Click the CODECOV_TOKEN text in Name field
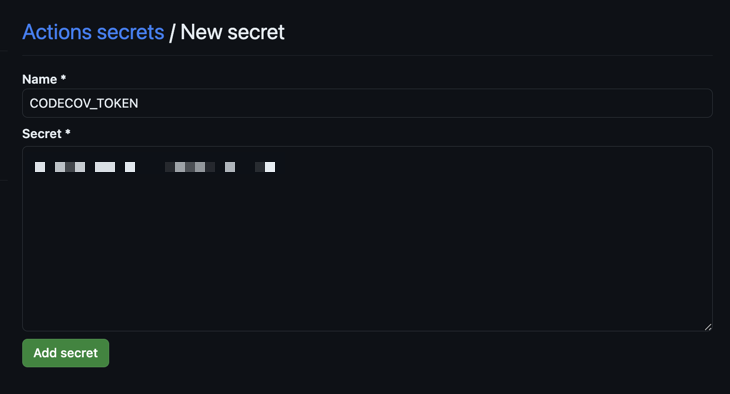 coord(84,103)
